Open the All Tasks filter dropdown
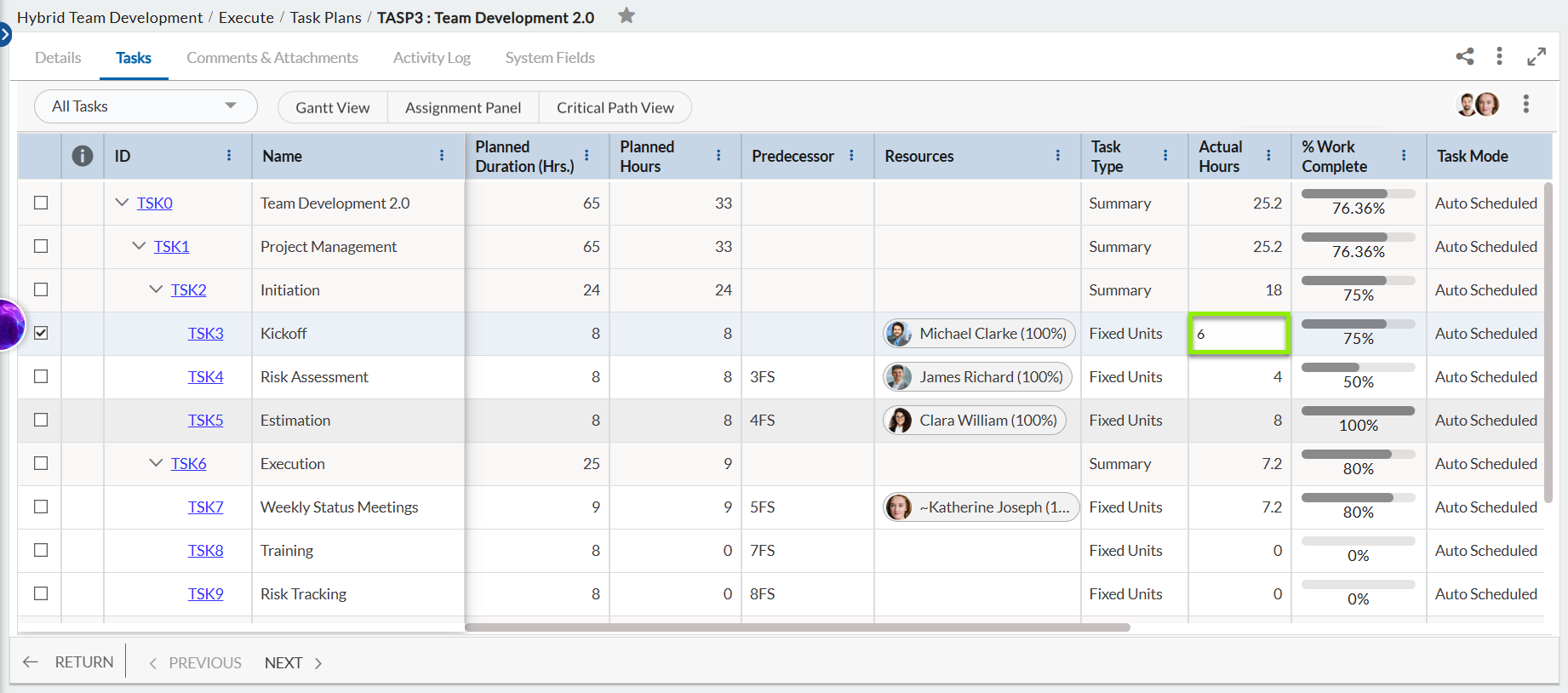1568x693 pixels. [146, 106]
